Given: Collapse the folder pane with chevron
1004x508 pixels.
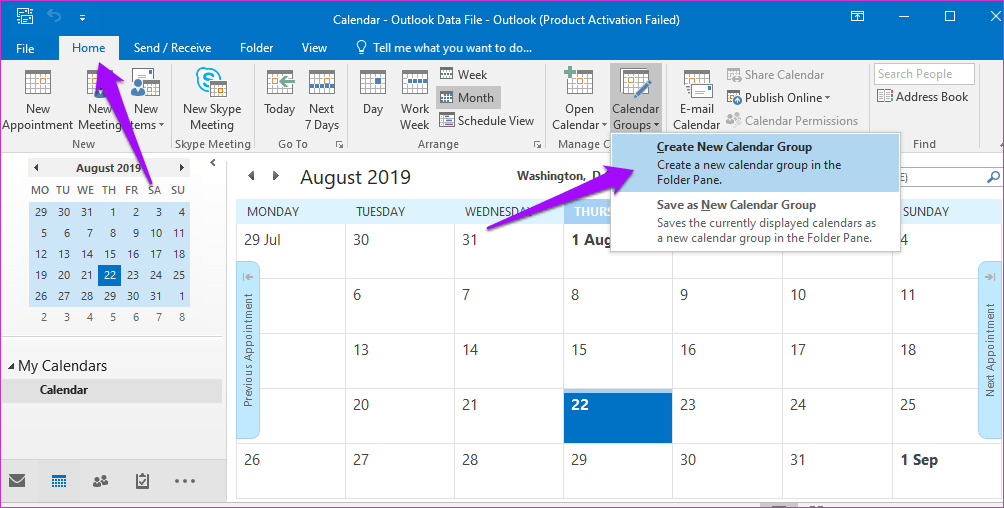Looking at the screenshot, I should [x=213, y=163].
